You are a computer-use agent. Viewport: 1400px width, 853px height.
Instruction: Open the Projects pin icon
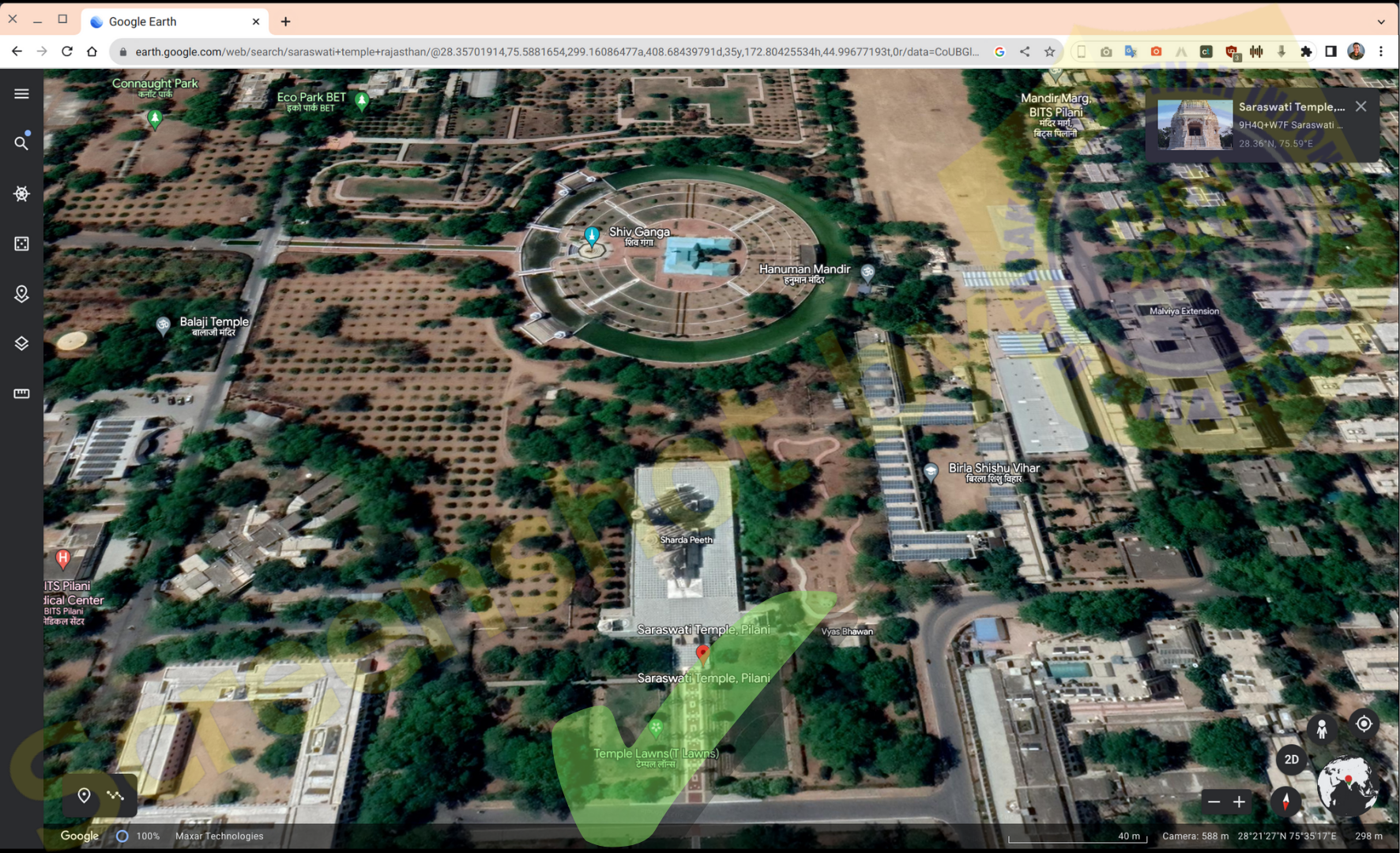[x=21, y=294]
